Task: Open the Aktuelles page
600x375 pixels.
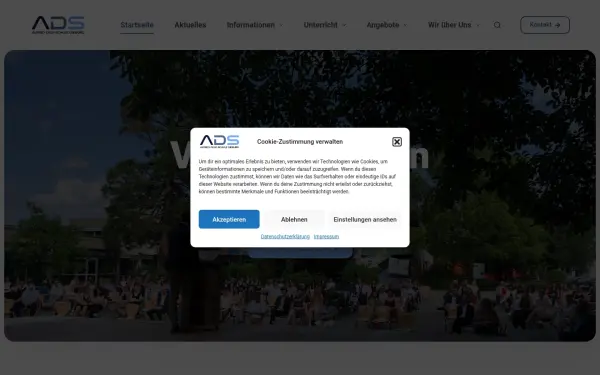Action: [190, 25]
